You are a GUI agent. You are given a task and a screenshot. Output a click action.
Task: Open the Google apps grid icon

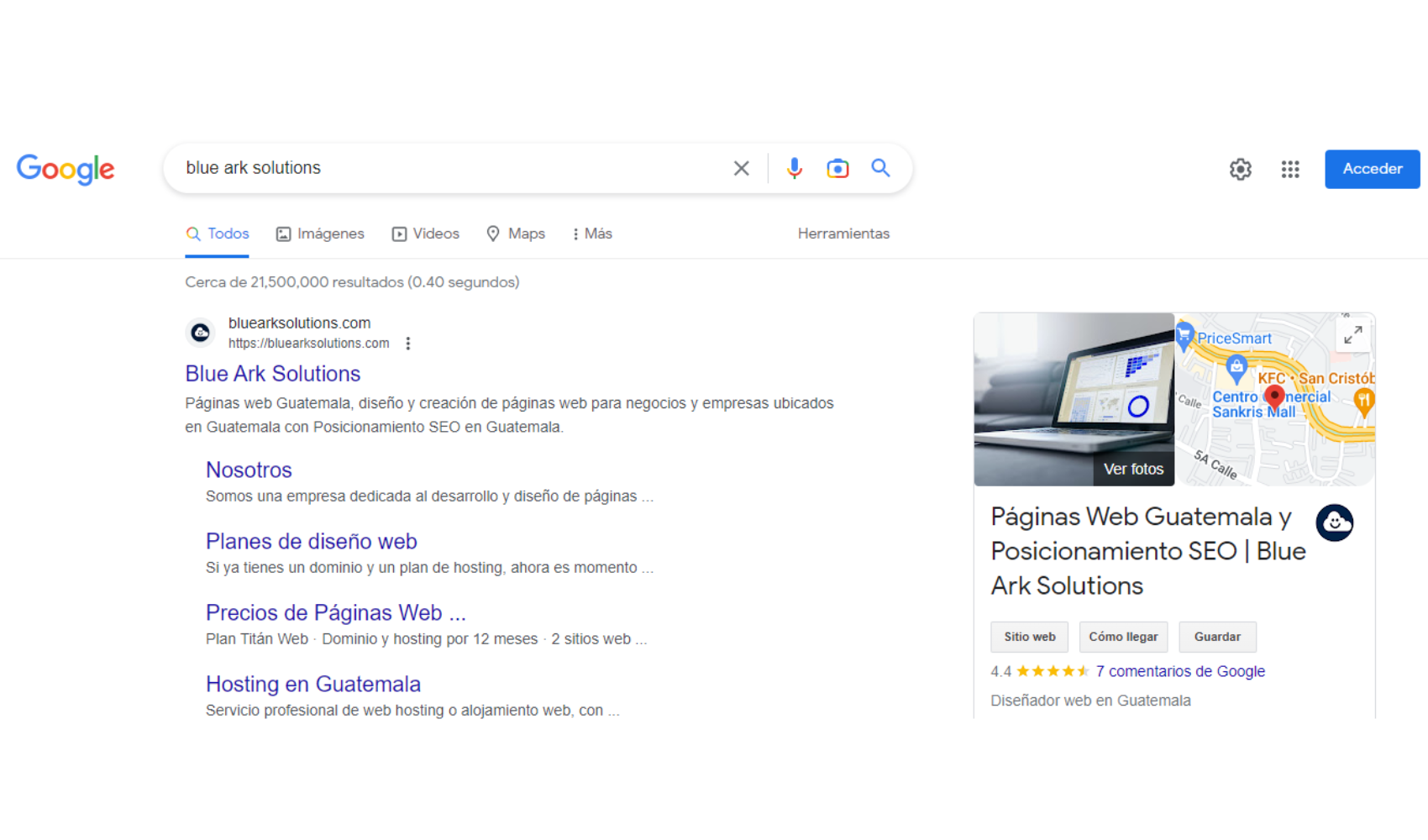coord(1290,170)
